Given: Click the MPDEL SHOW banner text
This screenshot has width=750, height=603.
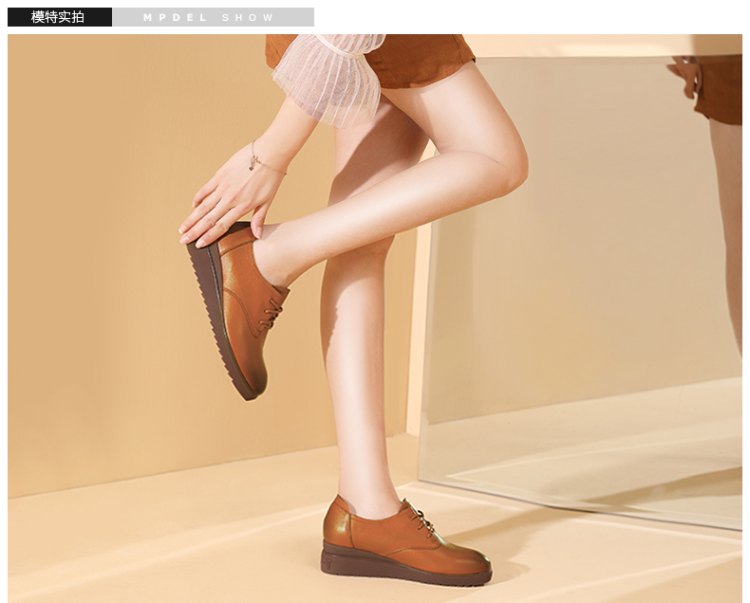Looking at the screenshot, I should (x=209, y=18).
